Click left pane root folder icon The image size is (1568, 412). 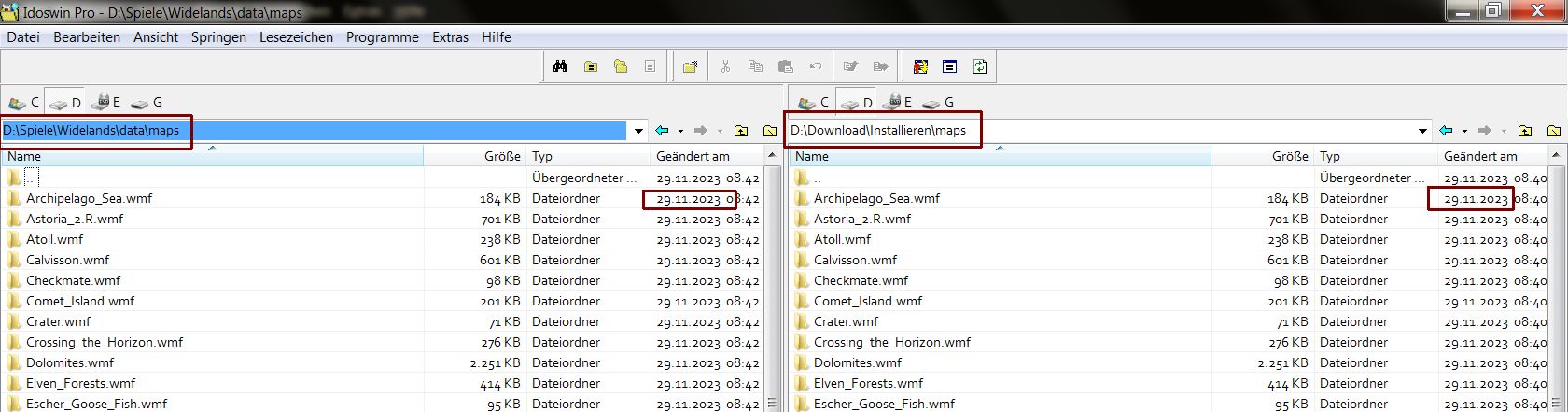tap(770, 131)
